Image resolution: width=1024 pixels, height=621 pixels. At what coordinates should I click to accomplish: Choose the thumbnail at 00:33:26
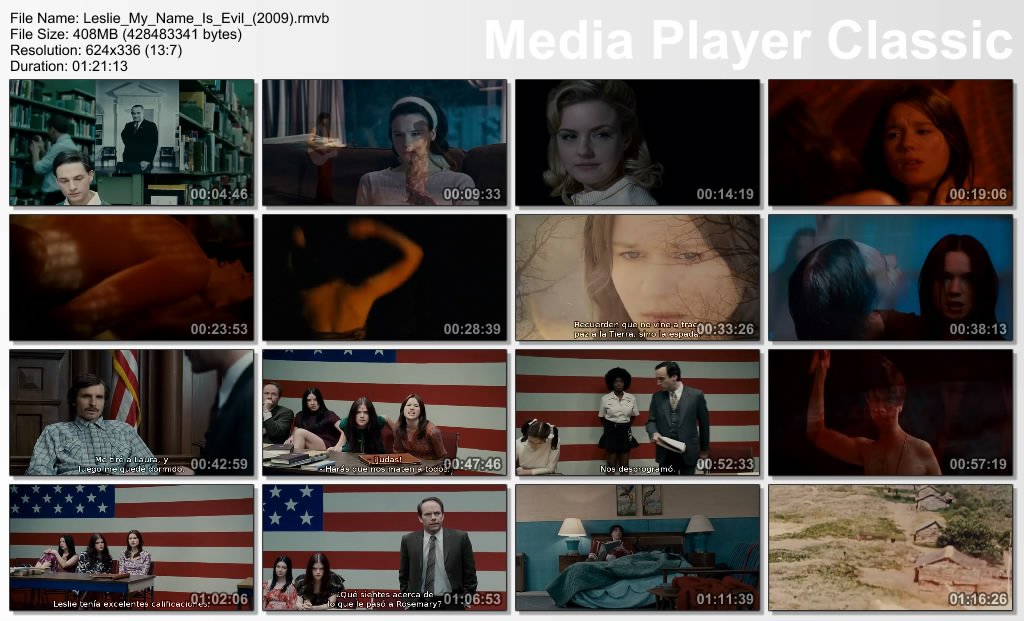click(x=637, y=278)
